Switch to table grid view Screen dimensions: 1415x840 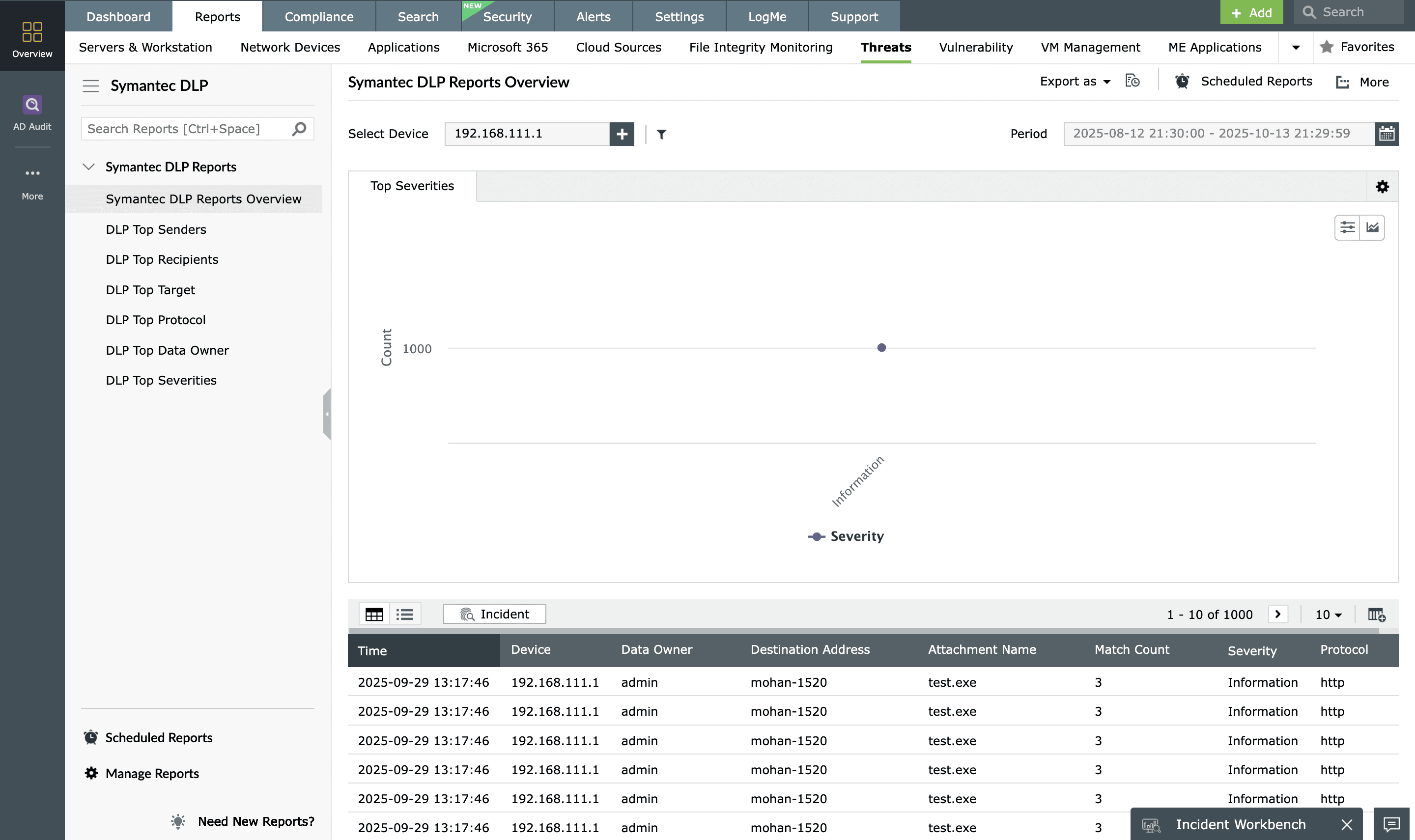[374, 614]
